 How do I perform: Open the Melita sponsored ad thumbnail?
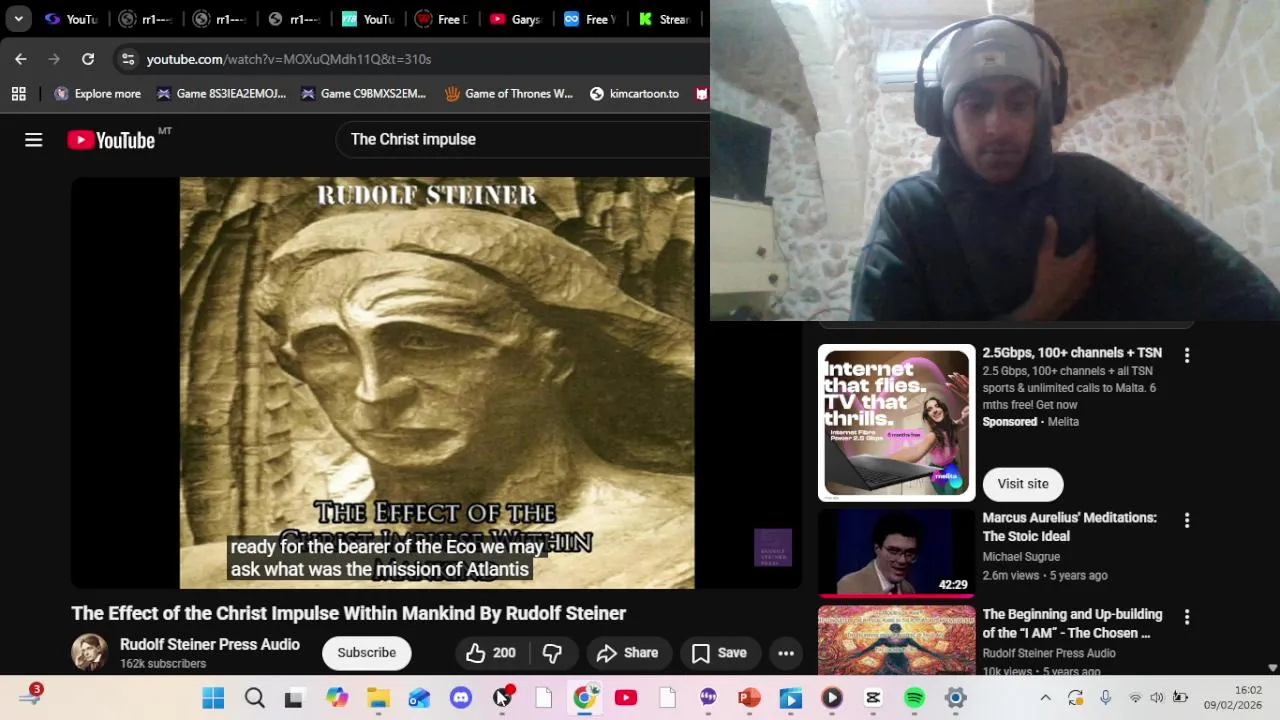896,422
